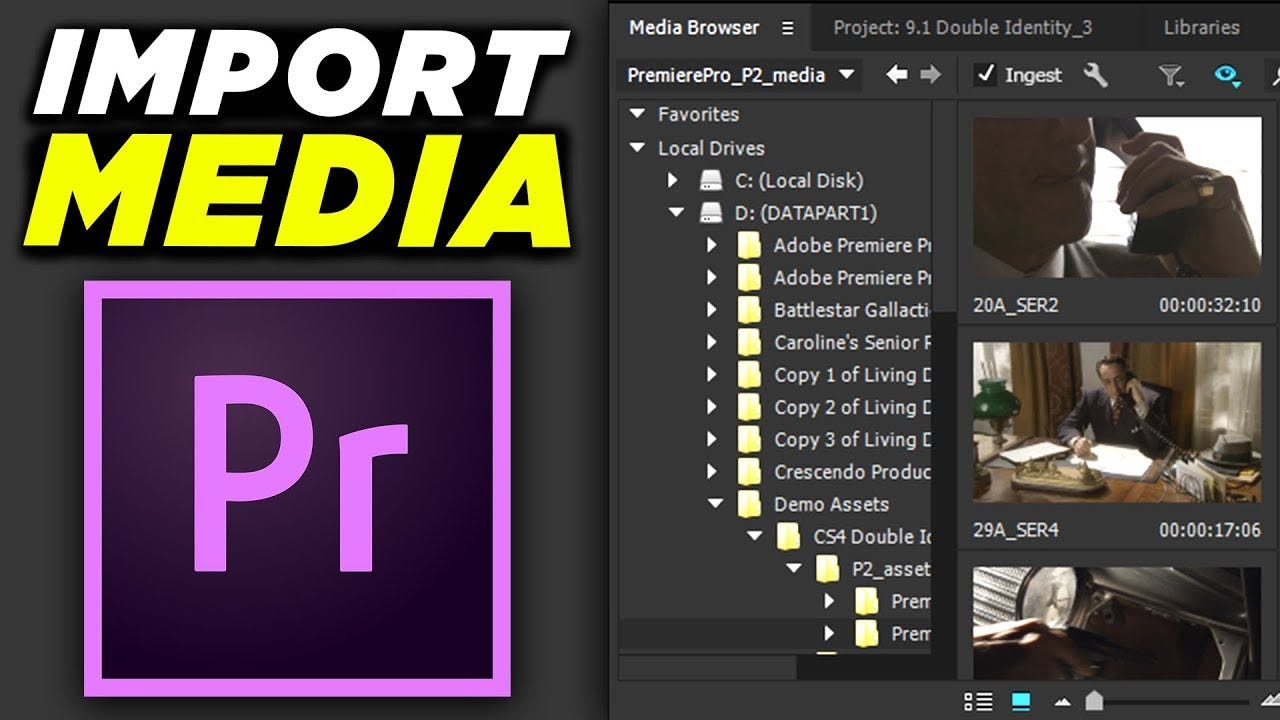This screenshot has height=720, width=1280.
Task: Click the back navigation arrow
Action: click(x=895, y=74)
